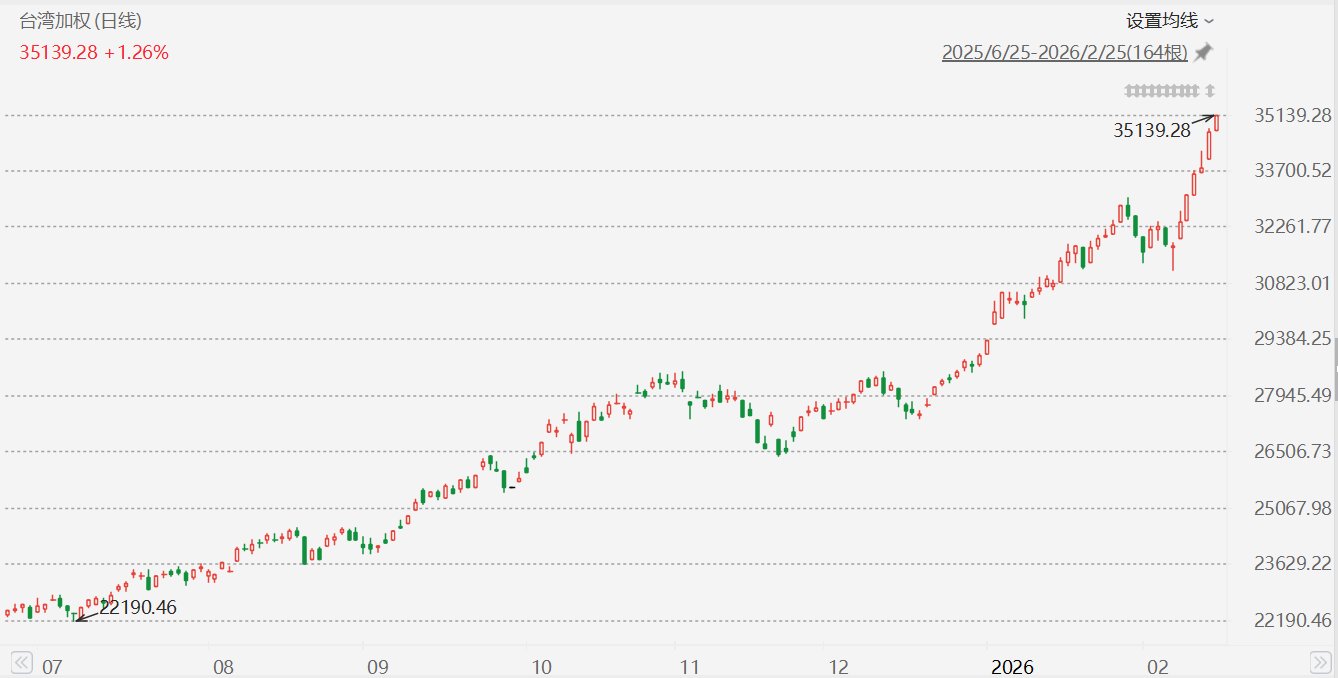Open the 设置均线 dropdown menu
Image resolution: width=1338 pixels, height=678 pixels.
(1170, 21)
